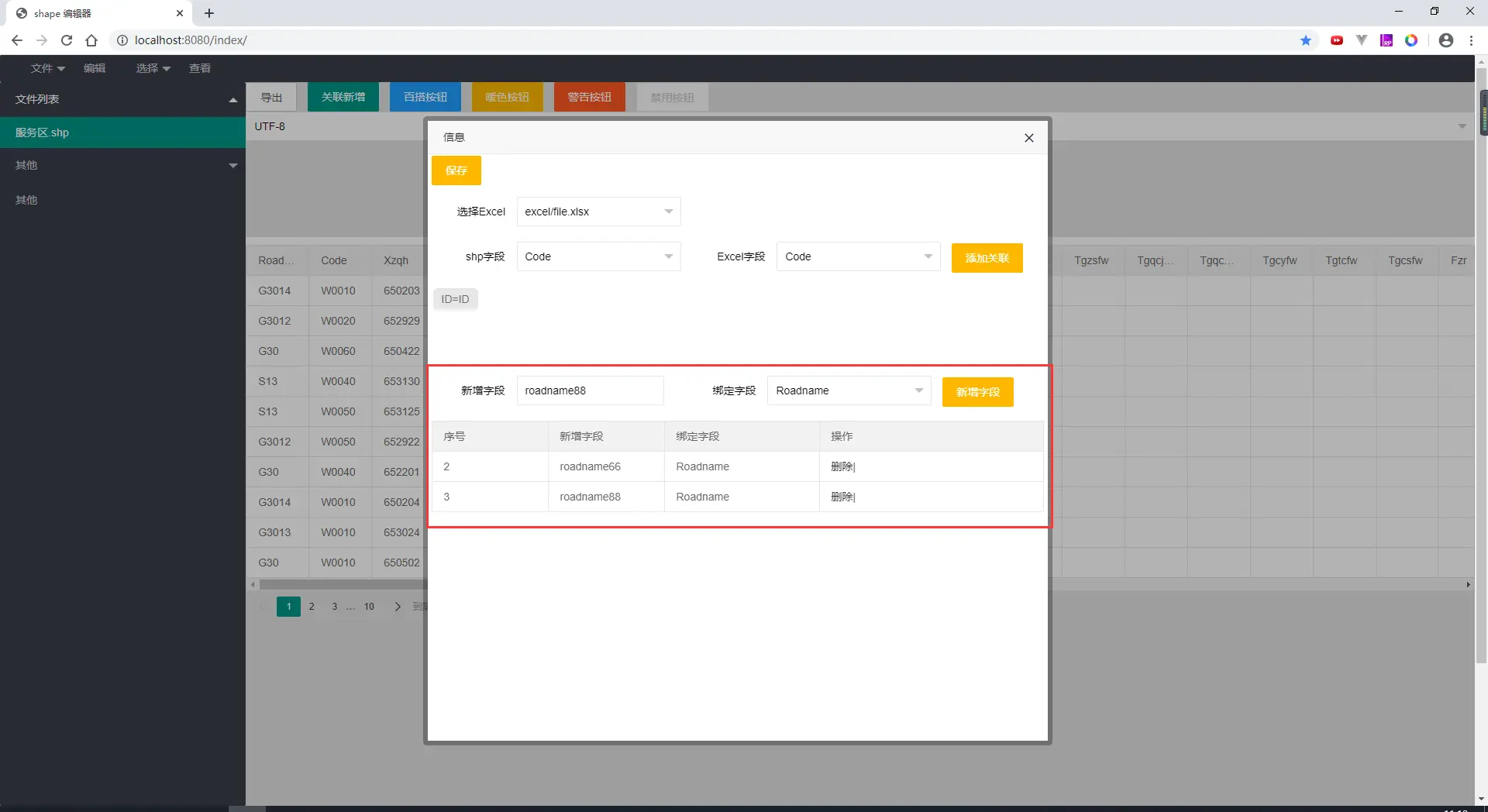The height and width of the screenshot is (812, 1488).
Task: Click the Xzqh column header
Action: click(x=396, y=260)
